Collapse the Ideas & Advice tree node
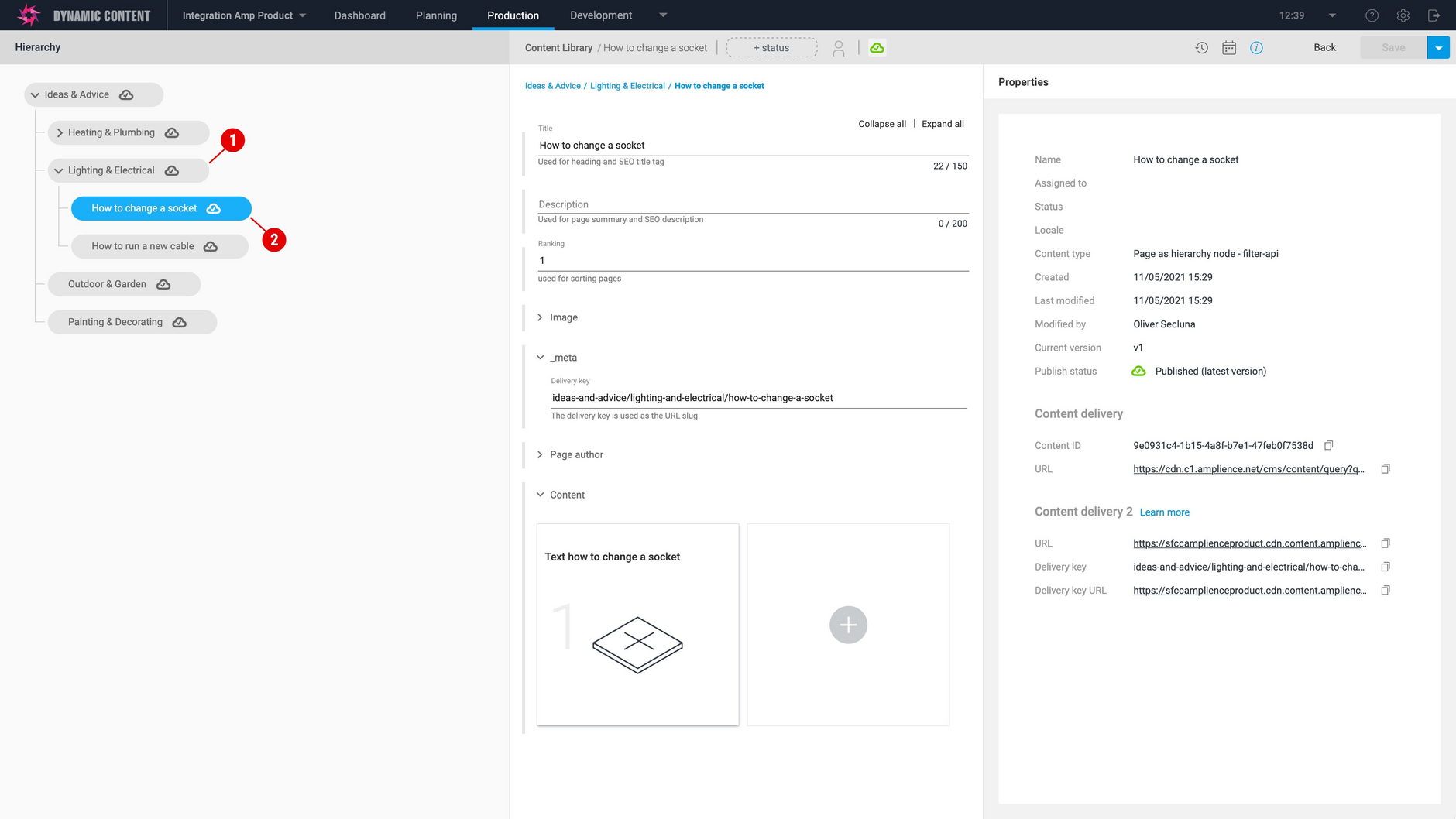The width and height of the screenshot is (1456, 819). point(35,94)
